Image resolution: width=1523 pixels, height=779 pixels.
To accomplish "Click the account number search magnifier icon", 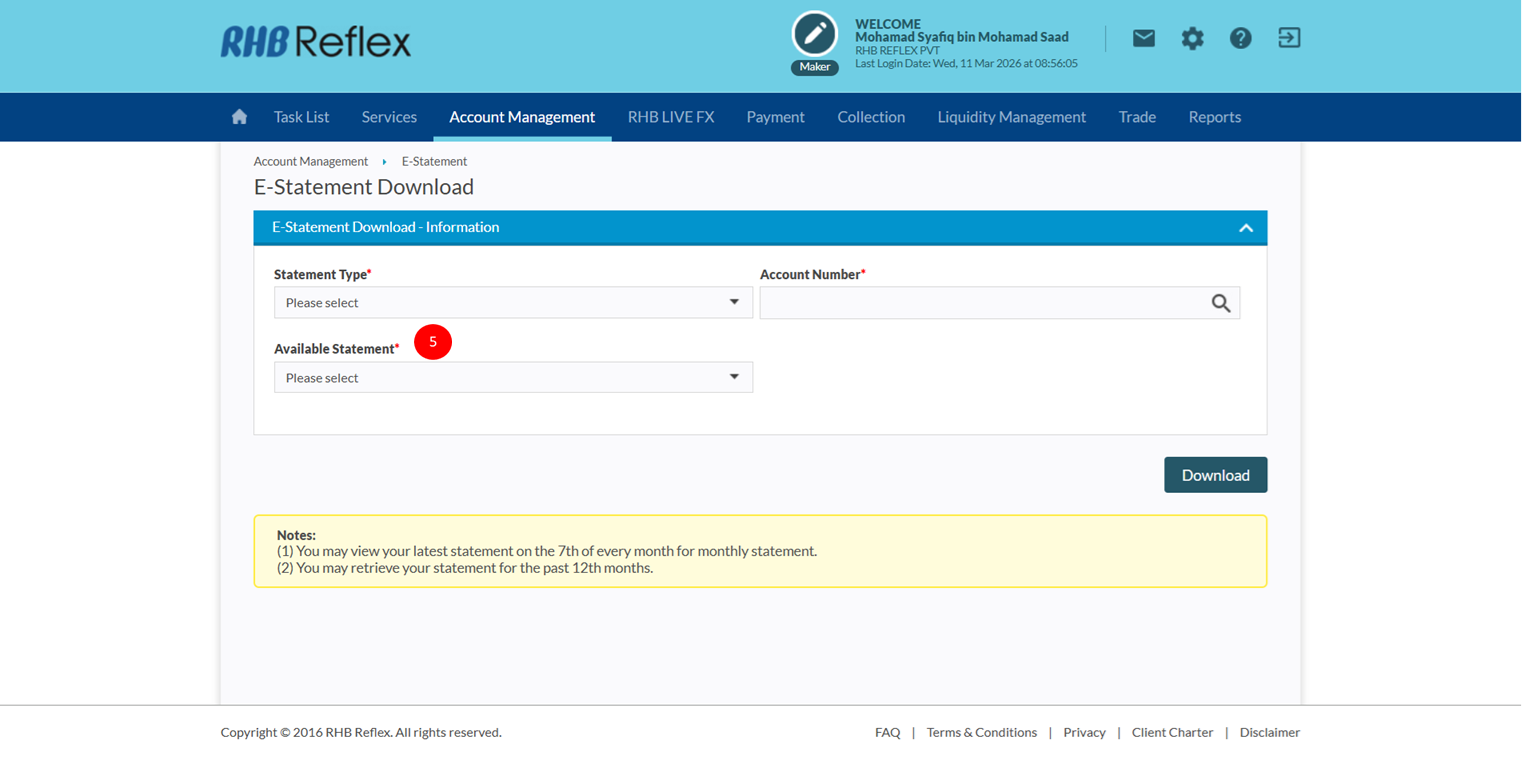I will [1220, 303].
